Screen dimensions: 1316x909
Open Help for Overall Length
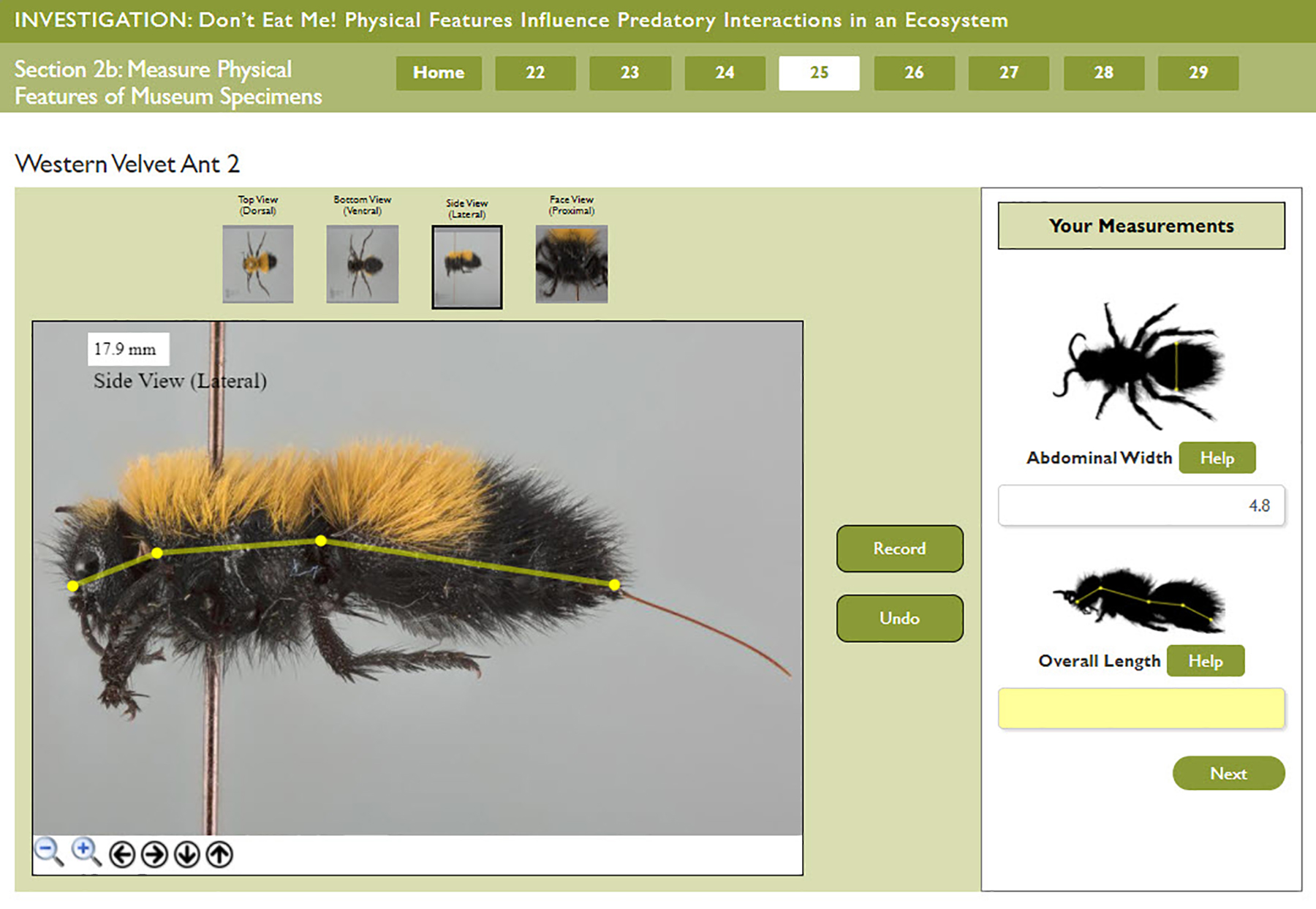click(1206, 661)
